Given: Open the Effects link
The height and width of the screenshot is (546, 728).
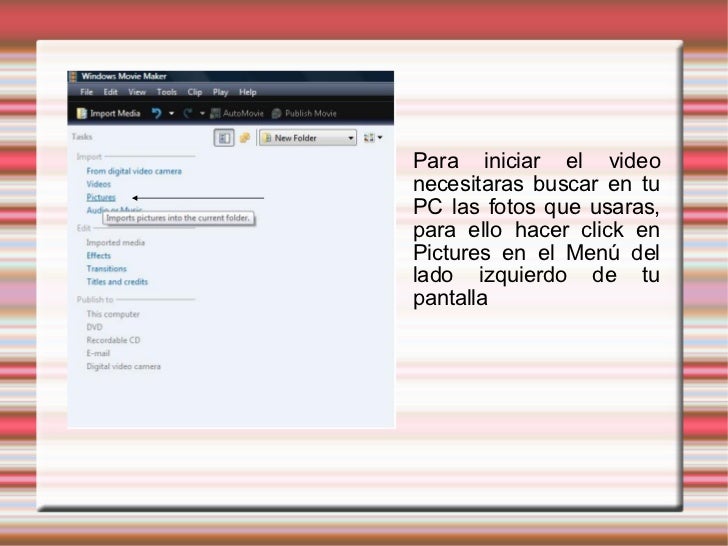Looking at the screenshot, I should coord(98,255).
